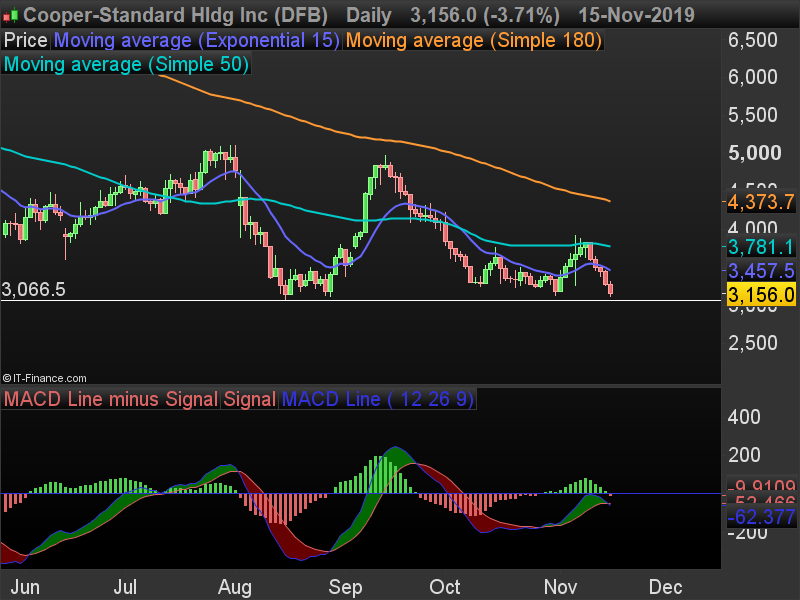Screen dimensions: 800x600
Task: Click the Dec label on time axis
Action: [x=665, y=587]
